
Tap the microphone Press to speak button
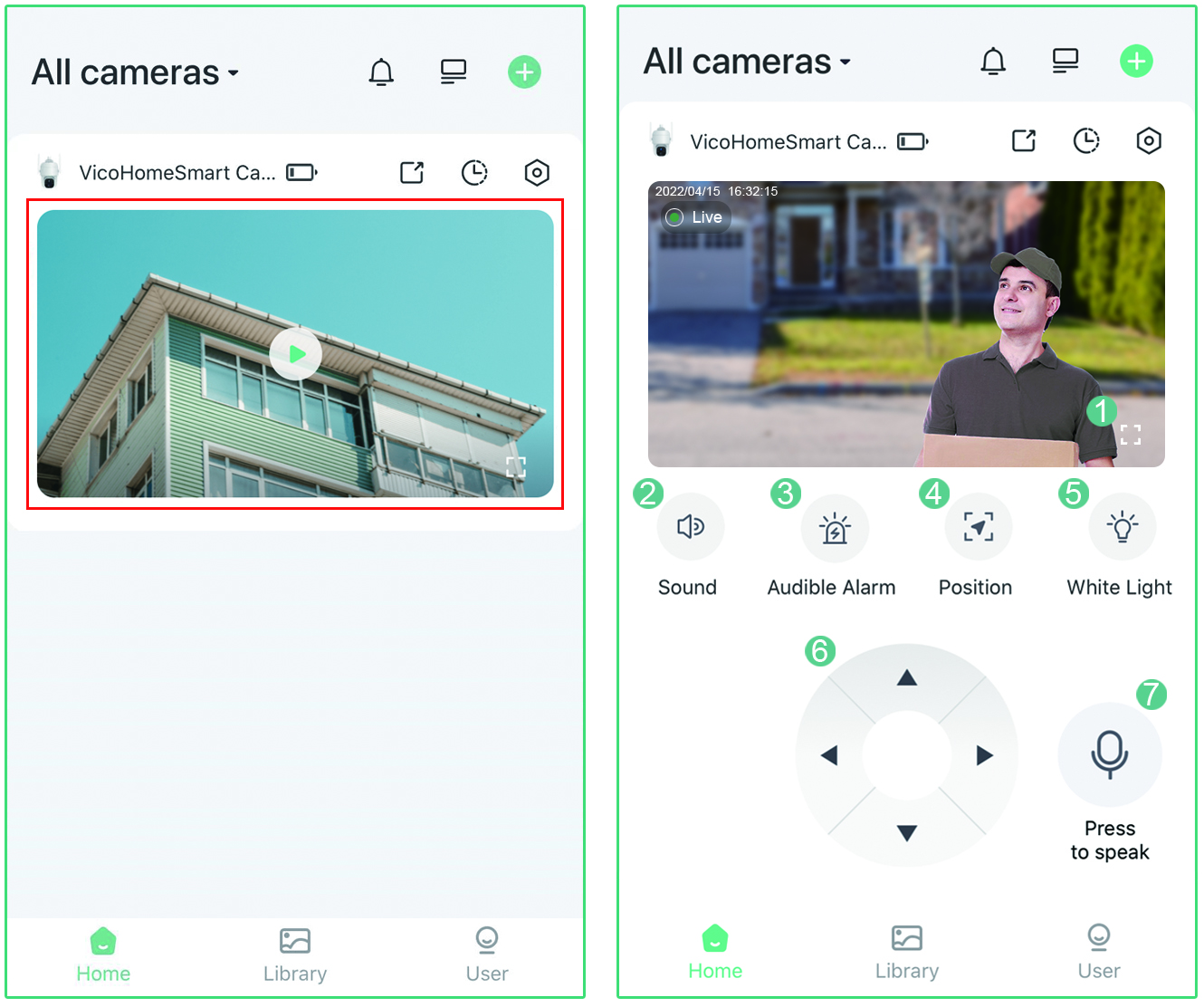(x=1110, y=754)
